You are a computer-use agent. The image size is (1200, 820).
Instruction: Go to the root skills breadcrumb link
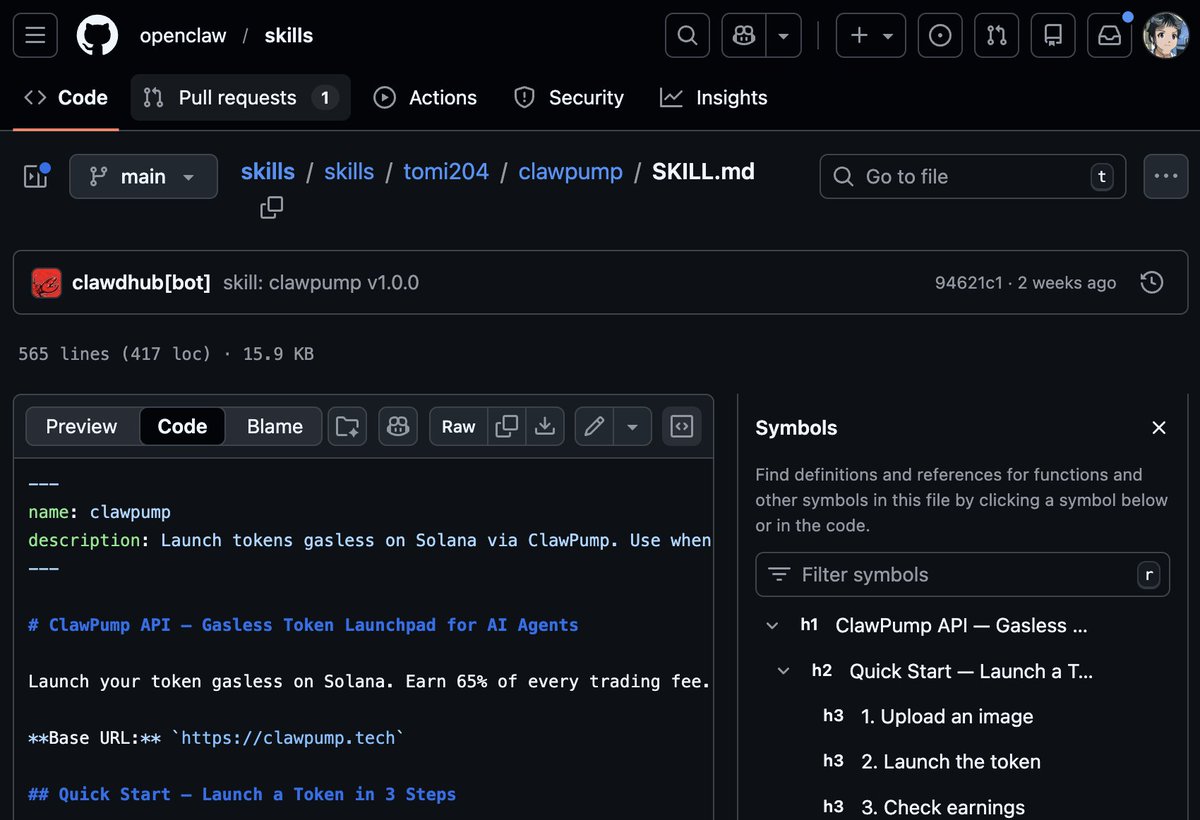(268, 171)
